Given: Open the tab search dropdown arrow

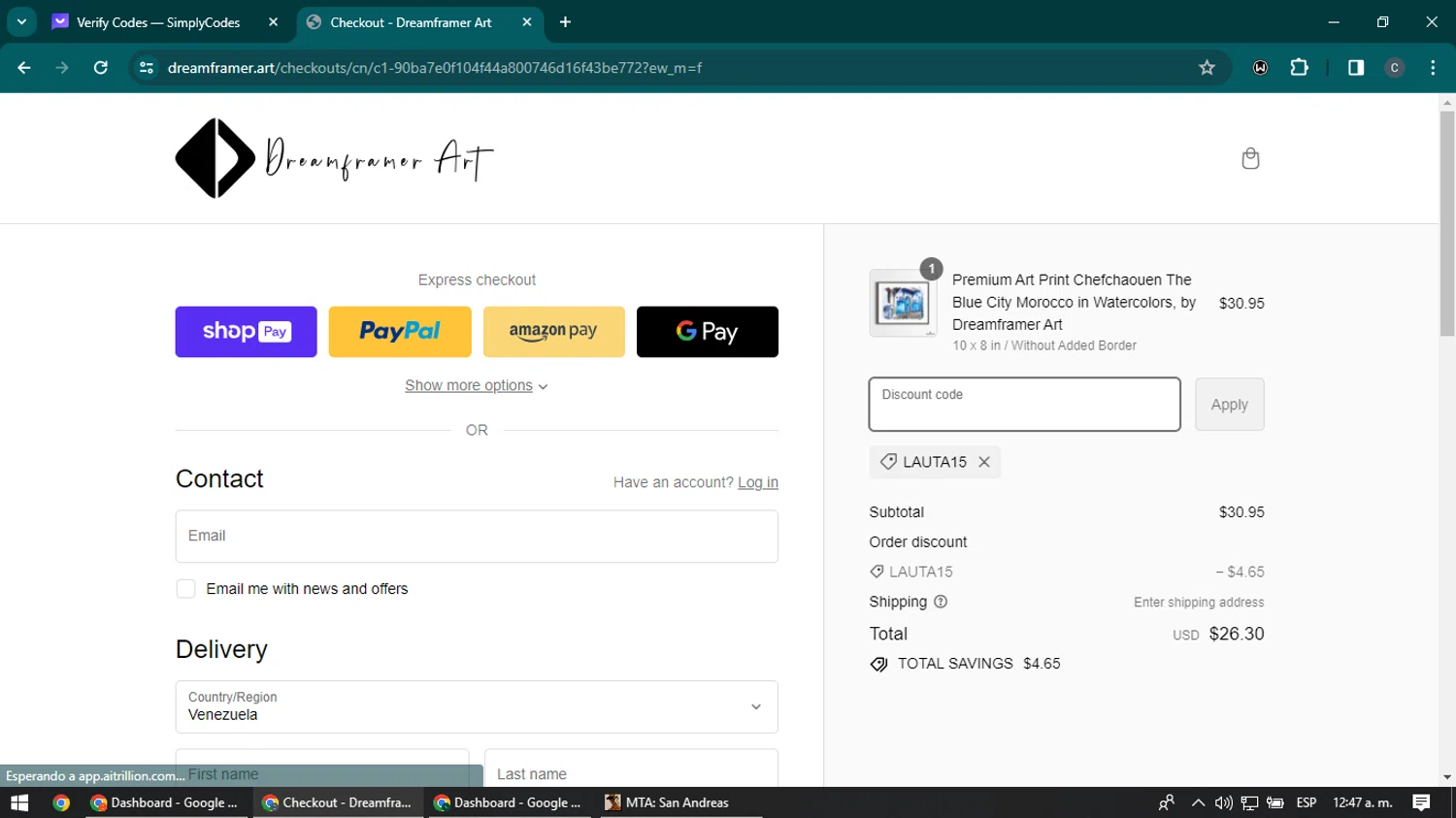Looking at the screenshot, I should click(21, 21).
